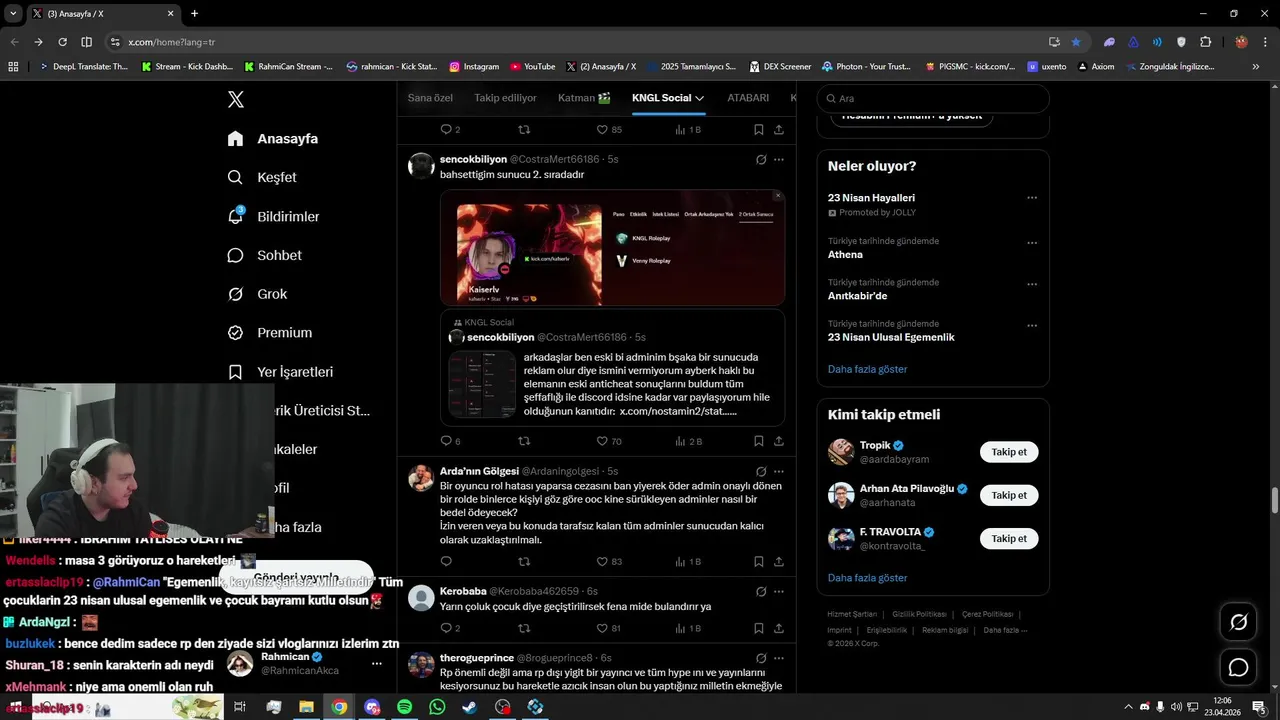Bookmark sencokbiliyon's tweet
Screen dimensions: 1280x720
pos(759,441)
